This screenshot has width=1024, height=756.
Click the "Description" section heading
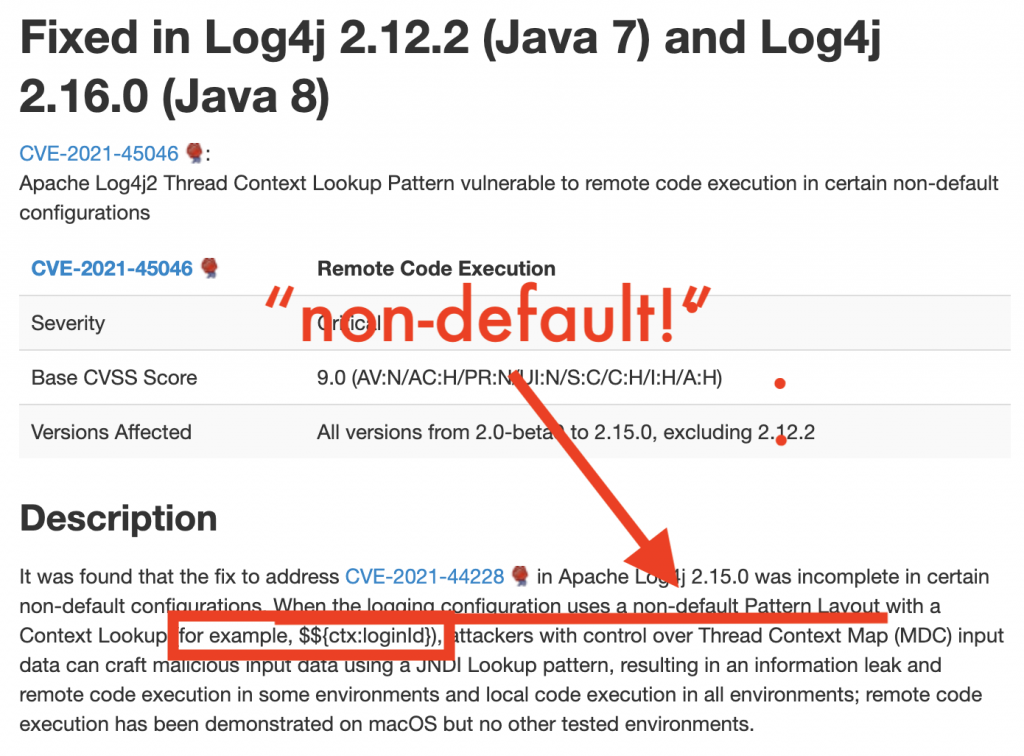[120, 519]
